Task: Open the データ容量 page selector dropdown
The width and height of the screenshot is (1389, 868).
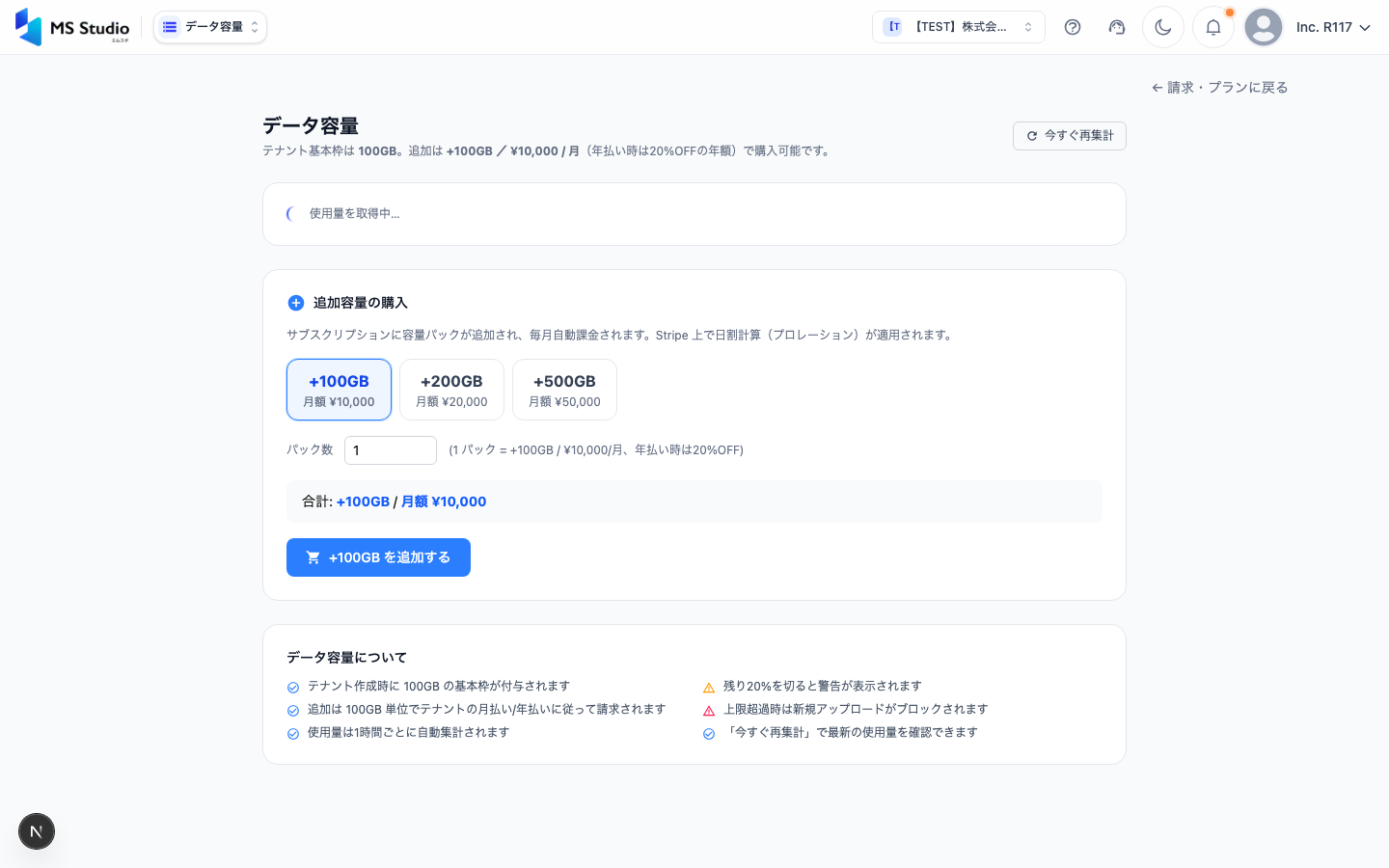Action: click(x=210, y=27)
